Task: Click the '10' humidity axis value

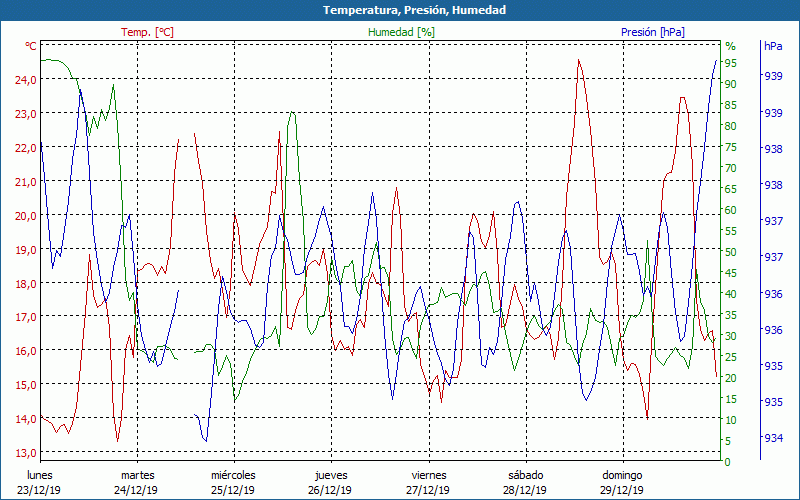Action: 731,420
